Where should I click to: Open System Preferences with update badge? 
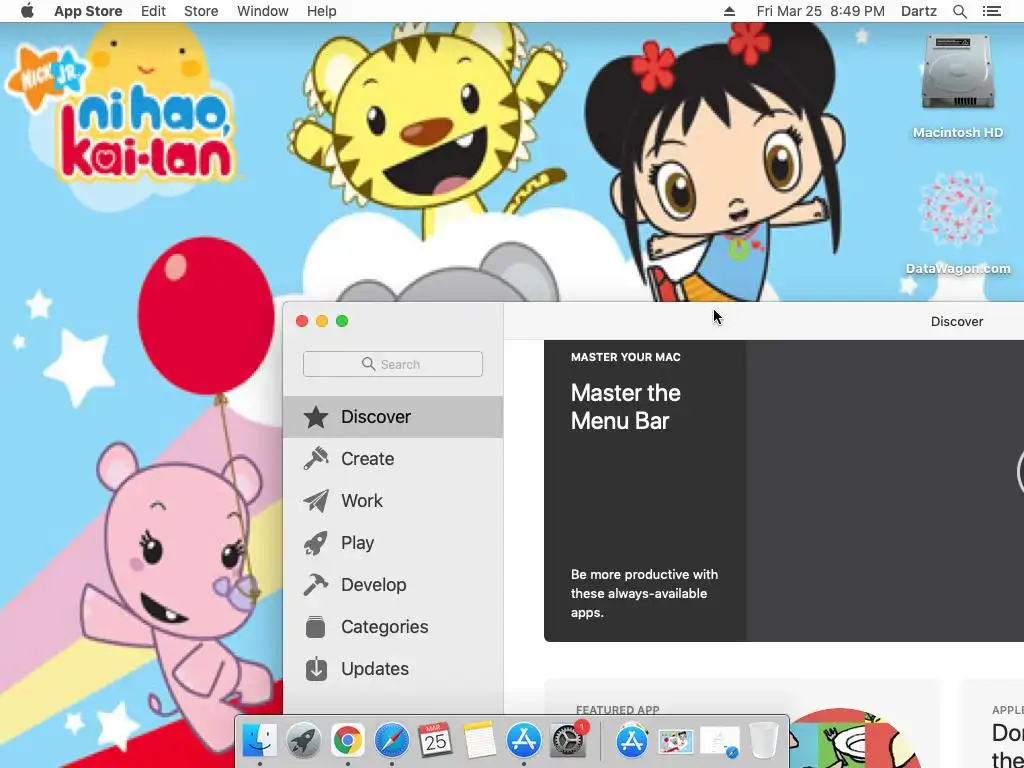(x=568, y=741)
